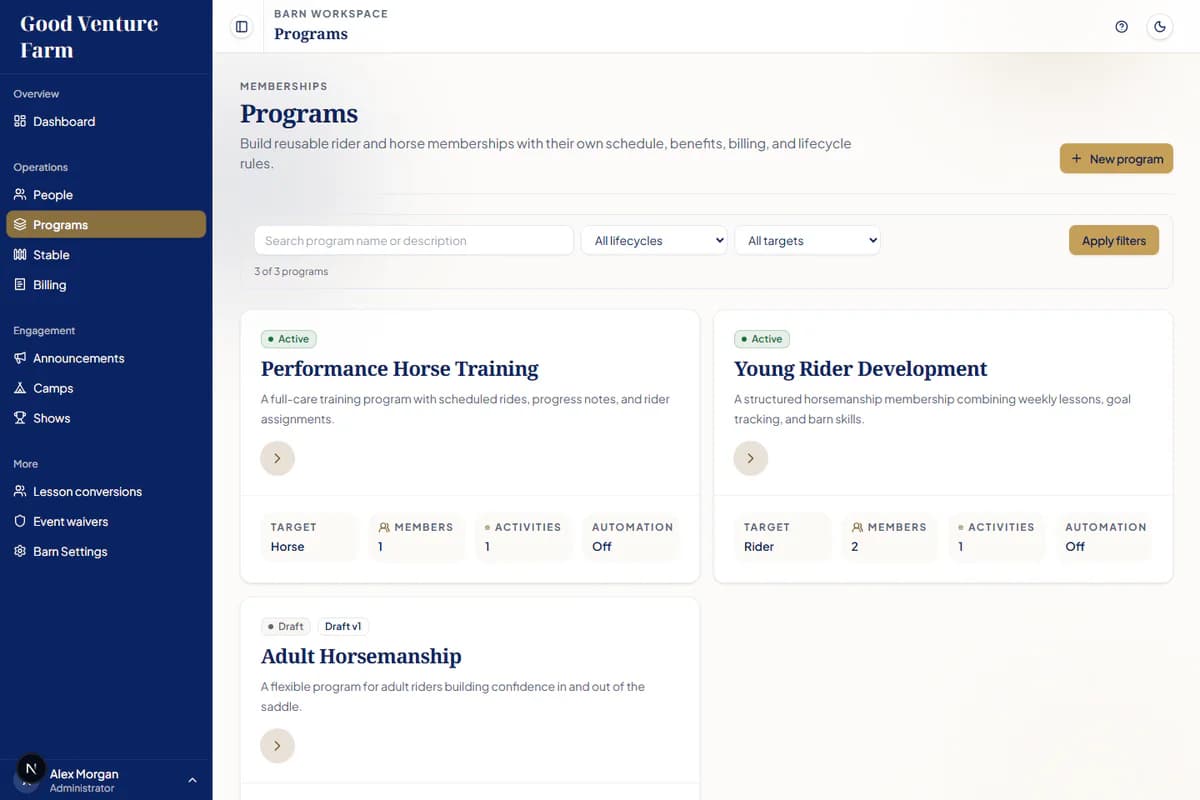Open Adult Horsemanship arrow button
Image resolution: width=1200 pixels, height=800 pixels.
(277, 745)
